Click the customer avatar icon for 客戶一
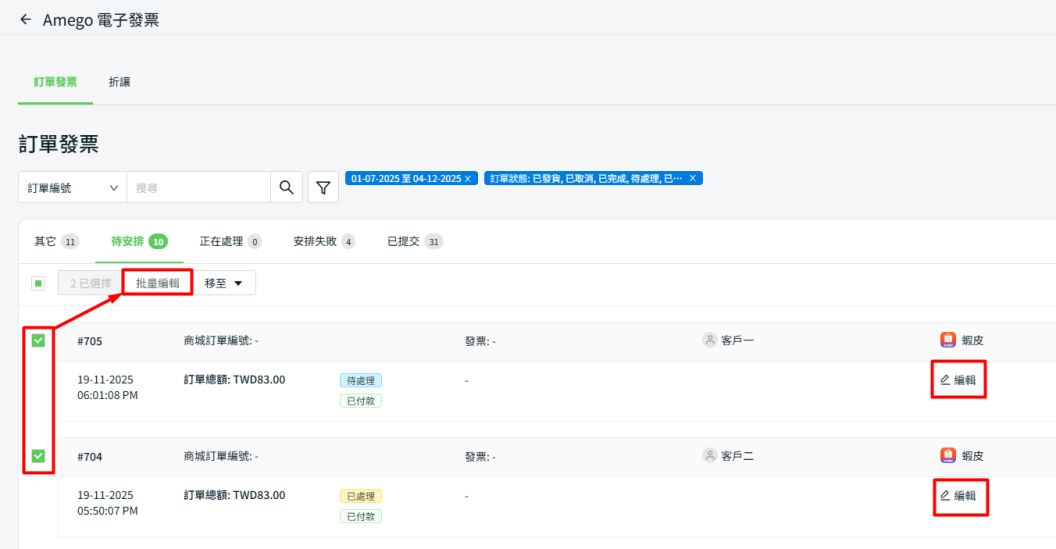 [x=710, y=340]
